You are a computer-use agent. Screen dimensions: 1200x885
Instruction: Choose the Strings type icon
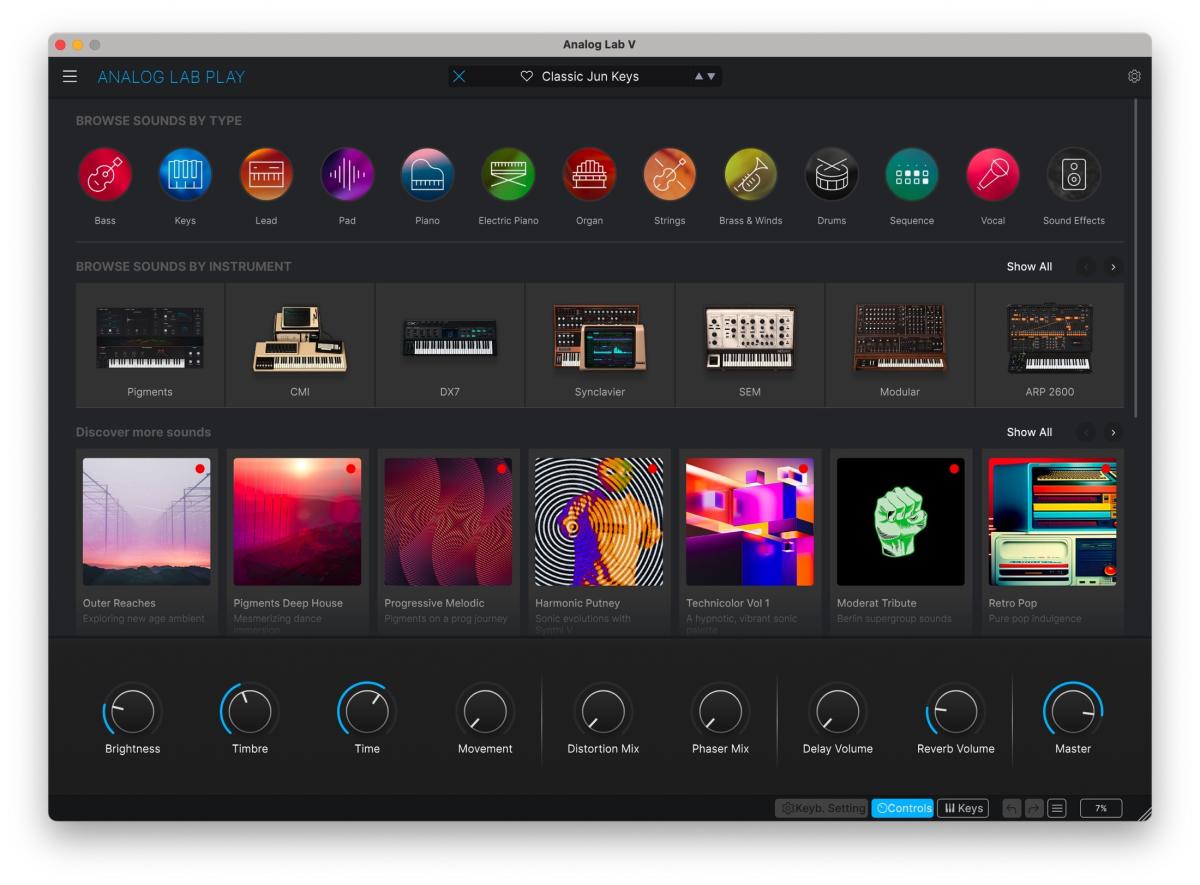[669, 175]
